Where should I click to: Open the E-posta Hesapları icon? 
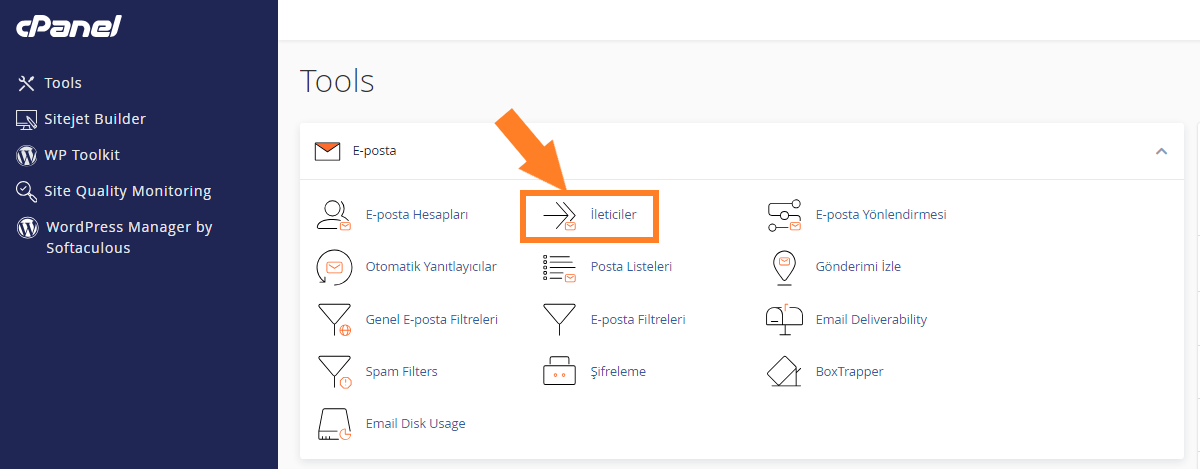333,215
